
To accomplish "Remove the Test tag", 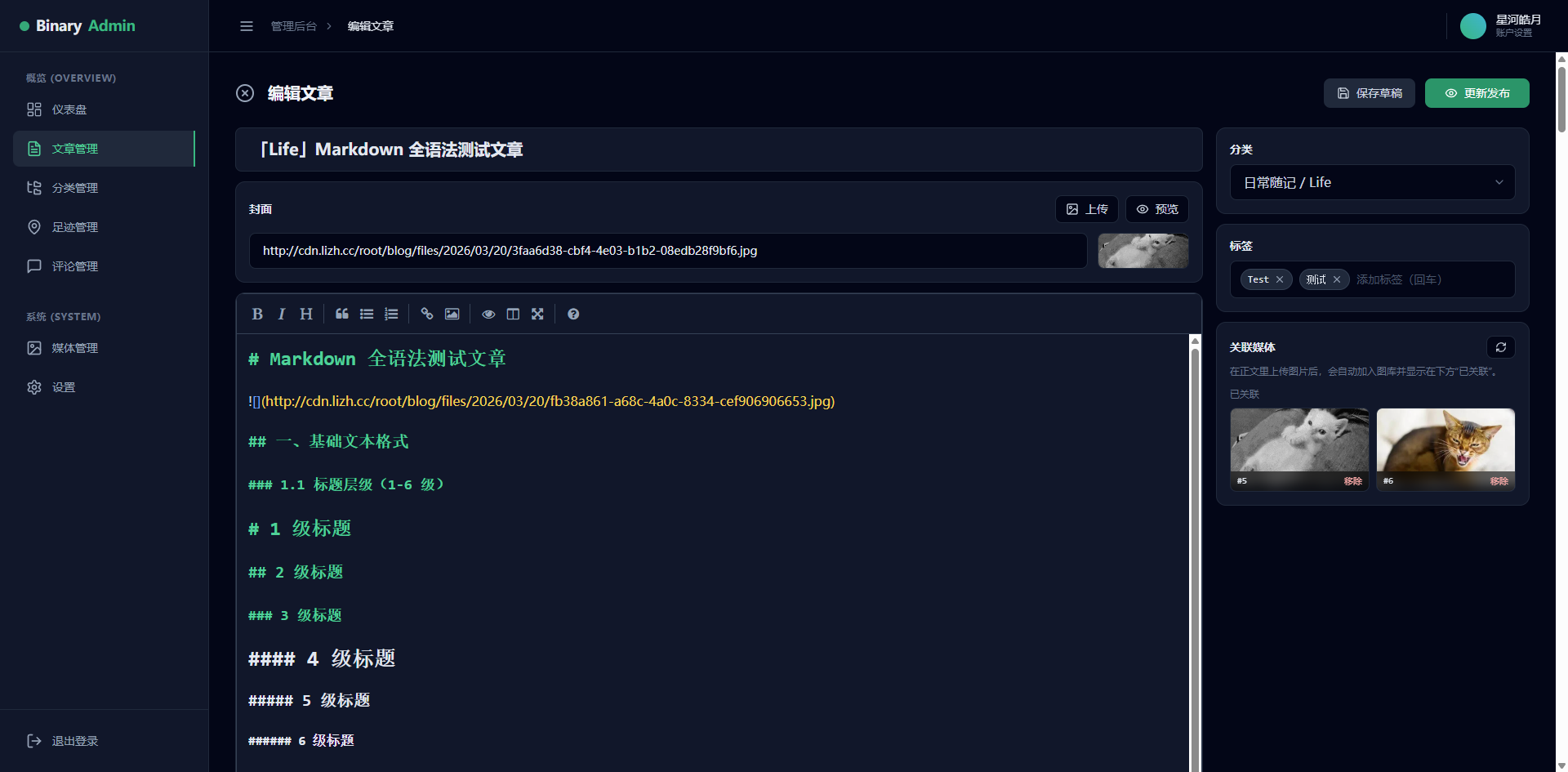I will [1280, 279].
